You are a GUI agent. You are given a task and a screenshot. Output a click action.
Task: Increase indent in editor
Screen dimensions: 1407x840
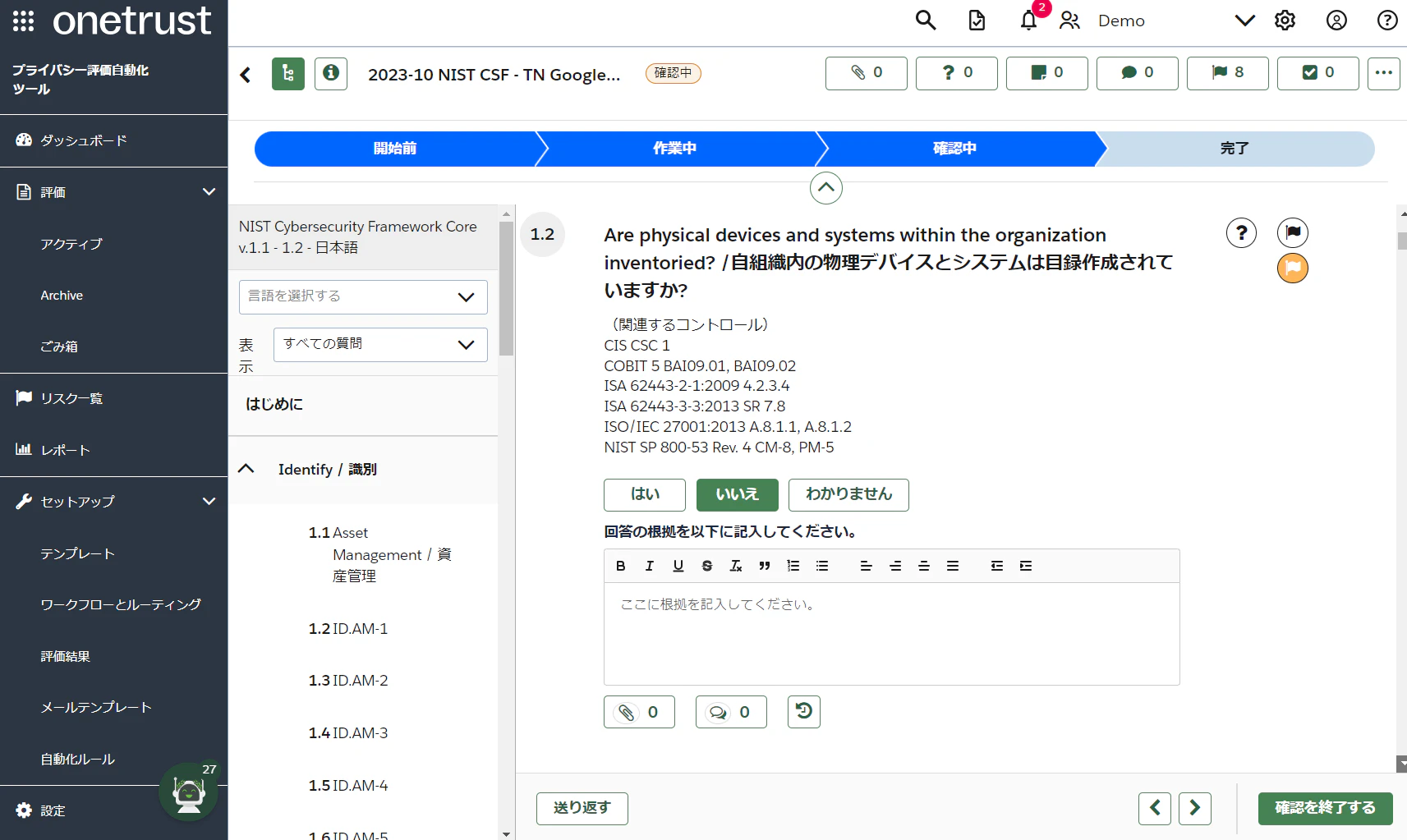[1026, 566]
